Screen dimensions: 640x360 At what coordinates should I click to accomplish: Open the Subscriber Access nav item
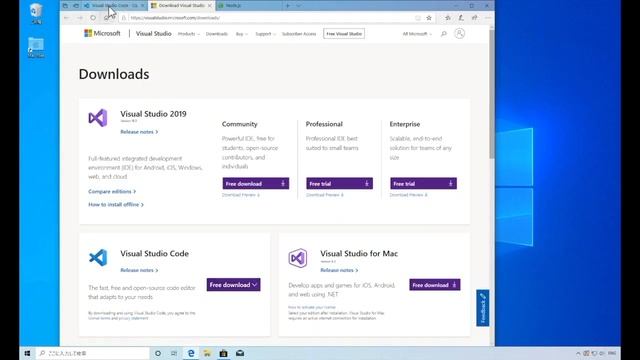point(299,34)
